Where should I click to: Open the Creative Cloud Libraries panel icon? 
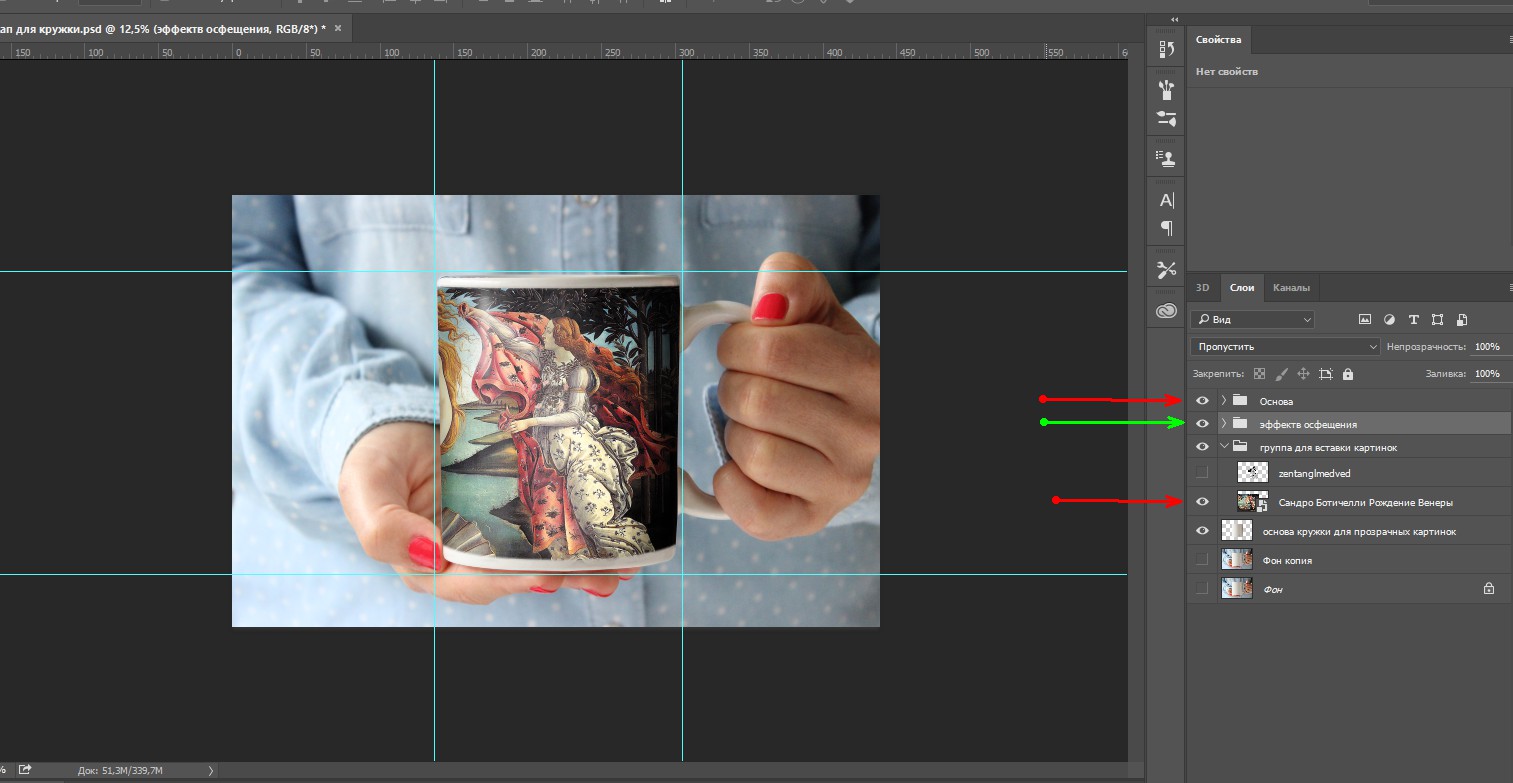(1166, 311)
